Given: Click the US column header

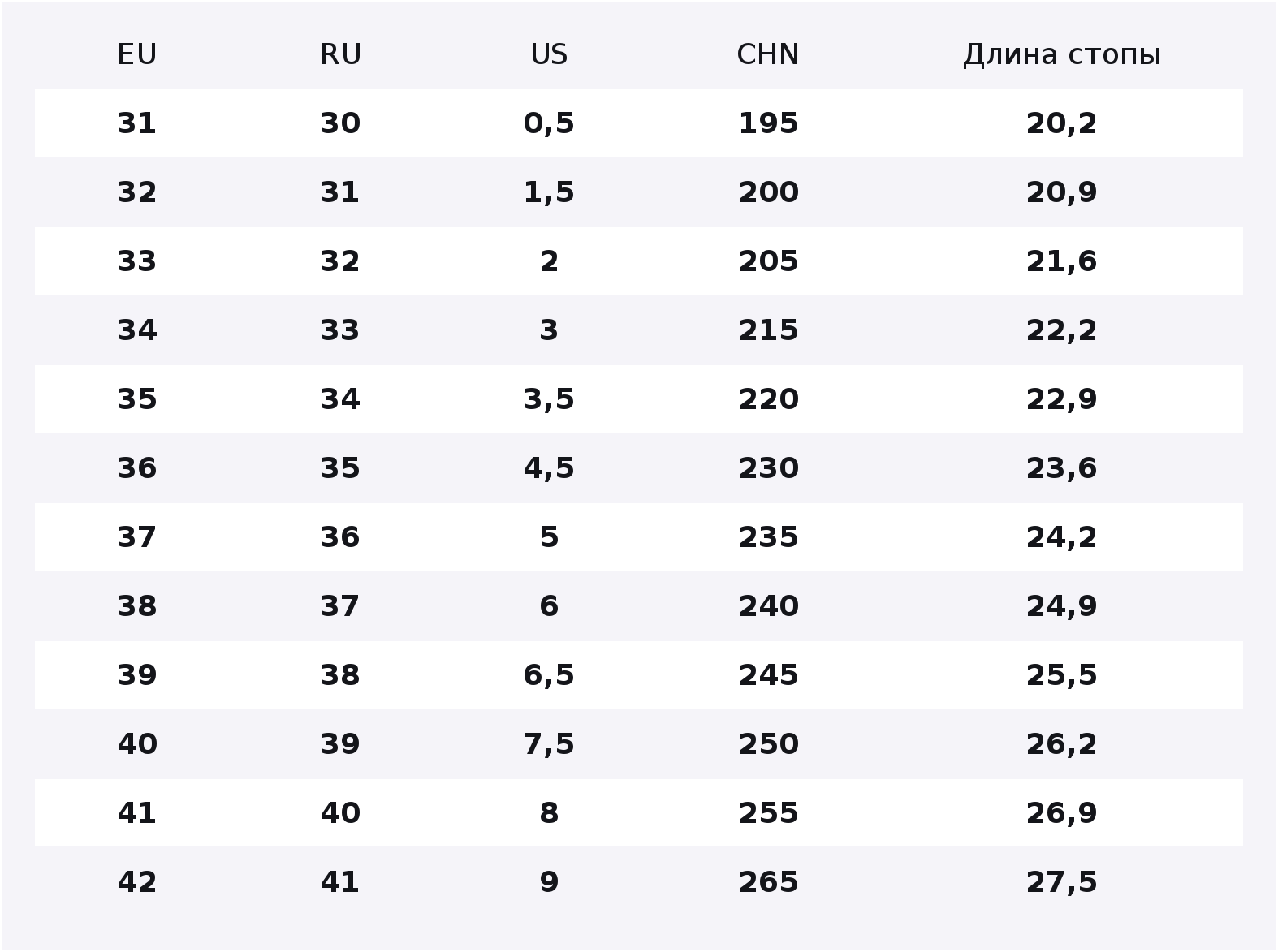Looking at the screenshot, I should (549, 54).
